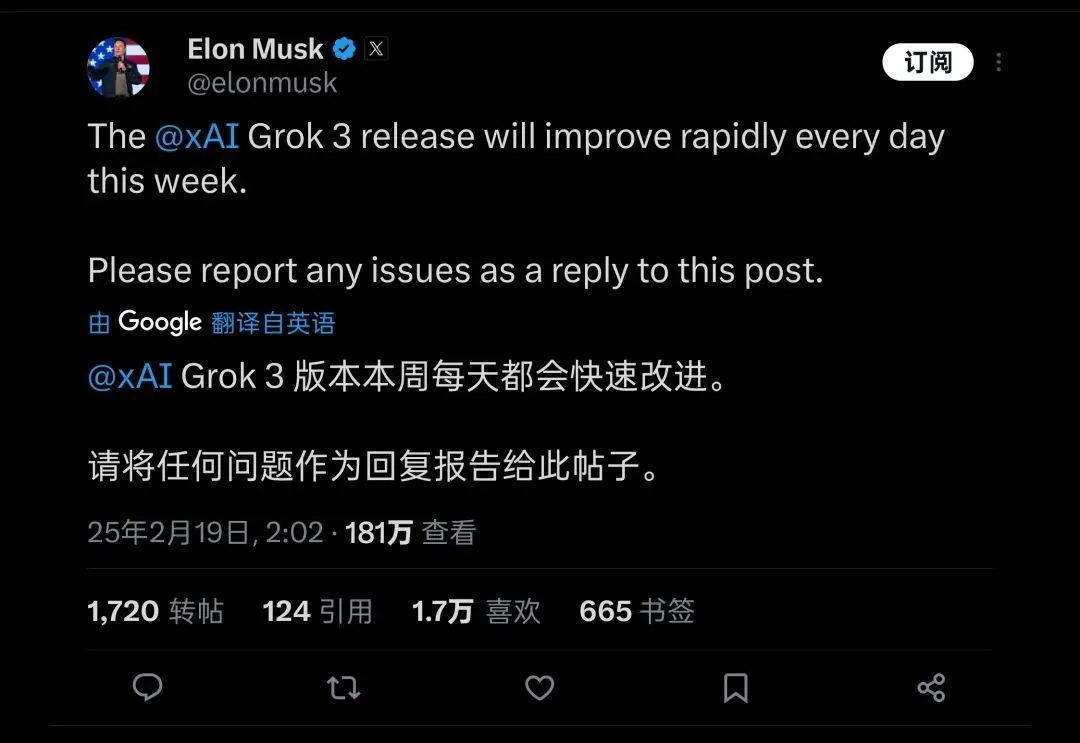The image size is (1080, 743).
Task: Like the post using the heart icon
Action: point(540,688)
